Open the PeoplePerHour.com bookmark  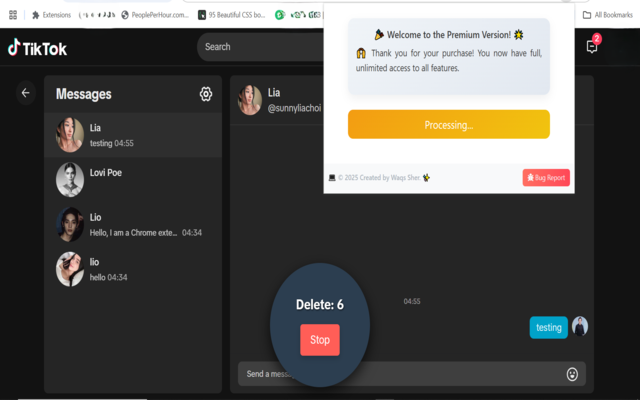pos(155,15)
